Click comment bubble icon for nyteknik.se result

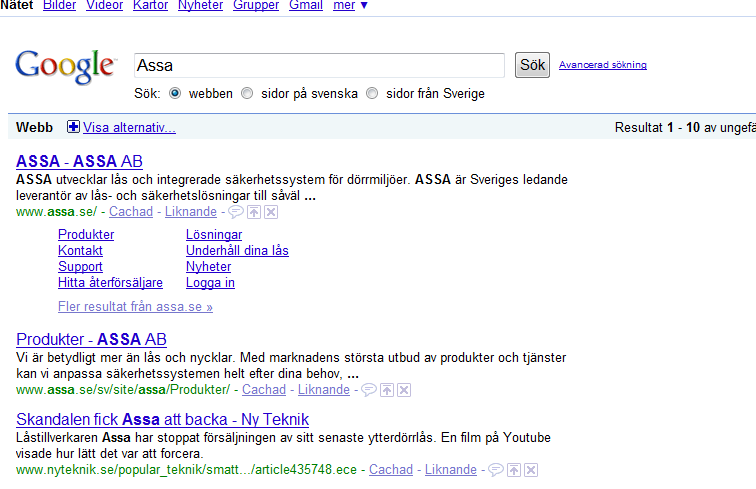point(496,470)
